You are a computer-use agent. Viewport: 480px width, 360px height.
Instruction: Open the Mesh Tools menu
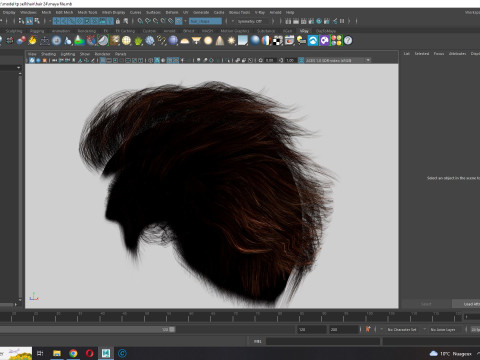[x=87, y=12]
